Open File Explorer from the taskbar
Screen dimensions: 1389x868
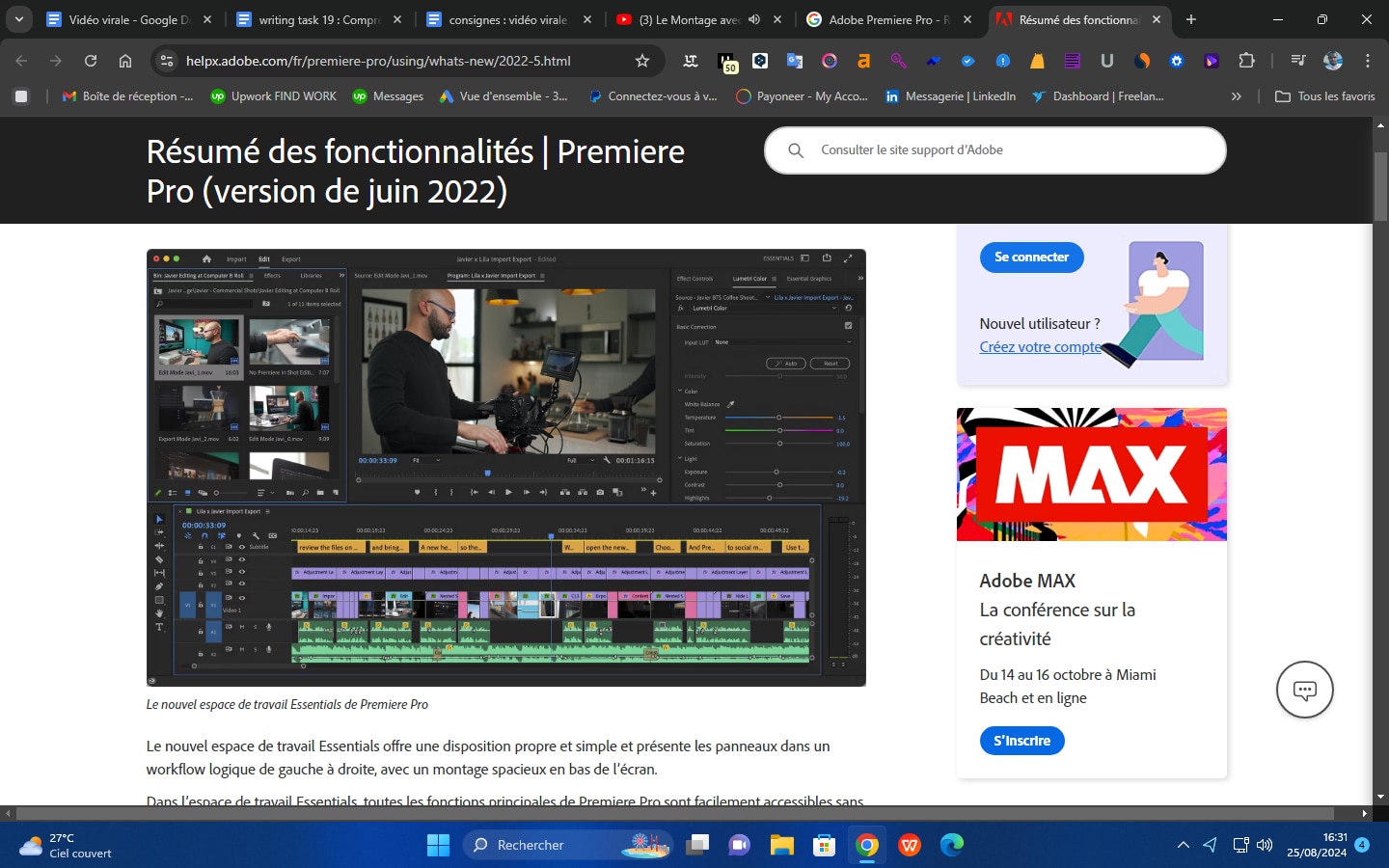(x=782, y=846)
